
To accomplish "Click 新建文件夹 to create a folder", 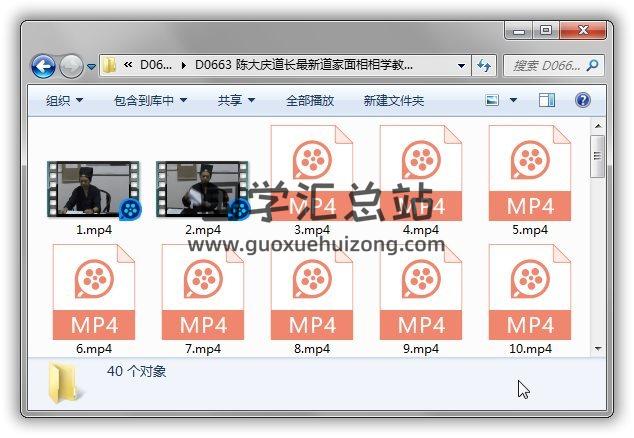I will [x=394, y=100].
